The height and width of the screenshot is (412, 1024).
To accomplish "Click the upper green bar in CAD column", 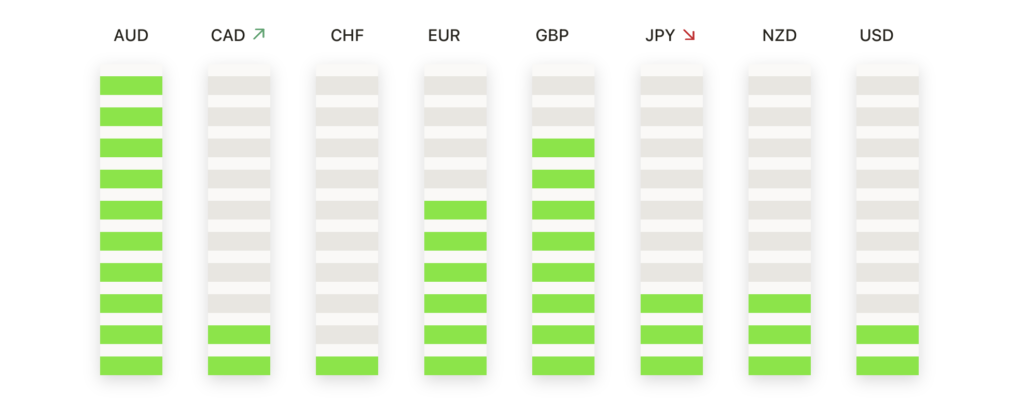I will coord(239,334).
